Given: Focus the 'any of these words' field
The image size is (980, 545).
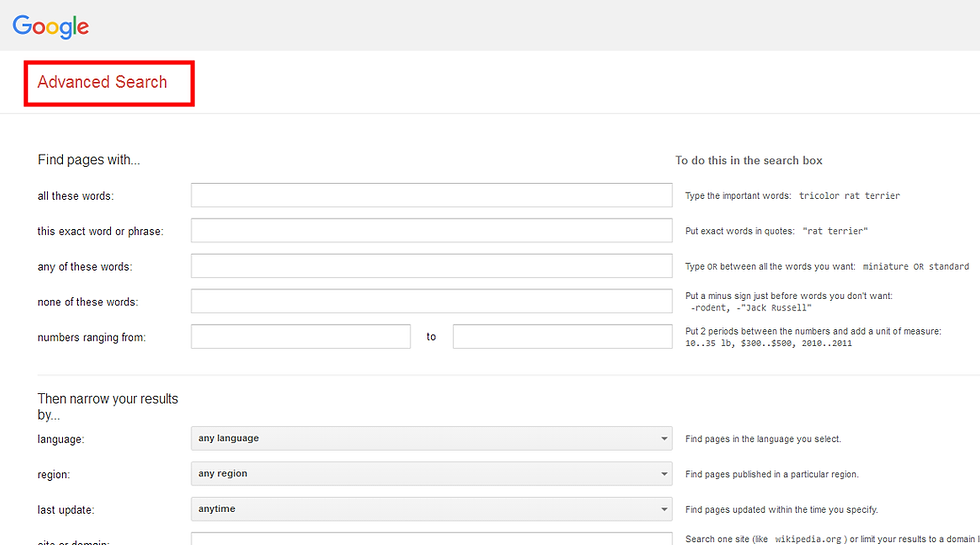Looking at the screenshot, I should tap(432, 266).
